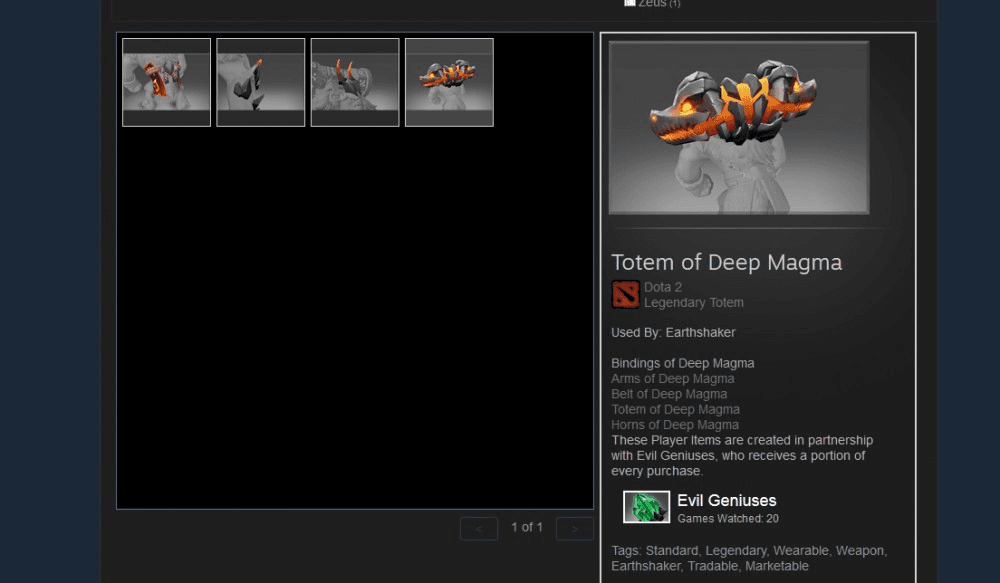Click the Bindings of Deep Magma set name
This screenshot has height=583, width=1000.
pyautogui.click(x=682, y=363)
